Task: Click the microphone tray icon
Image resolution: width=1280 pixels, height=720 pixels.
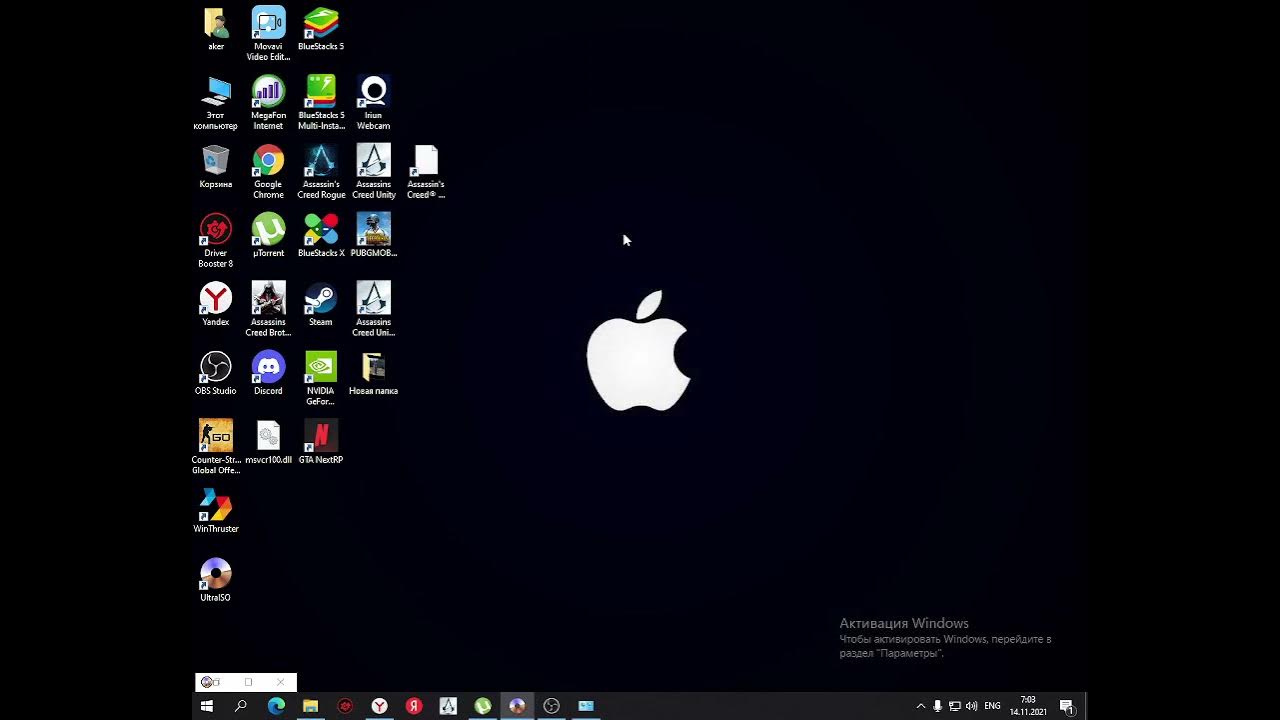Action: click(x=937, y=706)
